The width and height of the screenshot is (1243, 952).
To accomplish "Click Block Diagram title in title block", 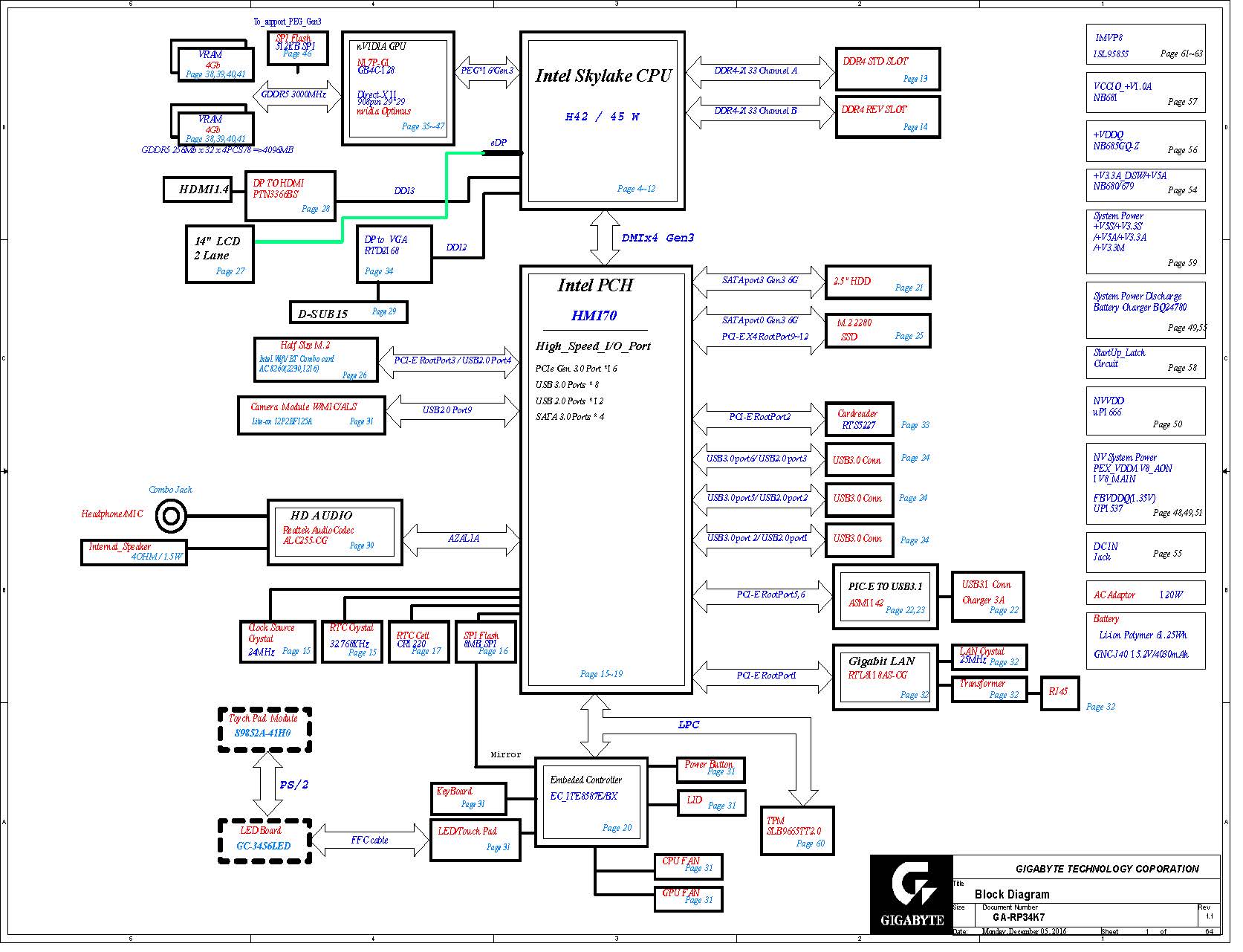I will (x=1012, y=894).
